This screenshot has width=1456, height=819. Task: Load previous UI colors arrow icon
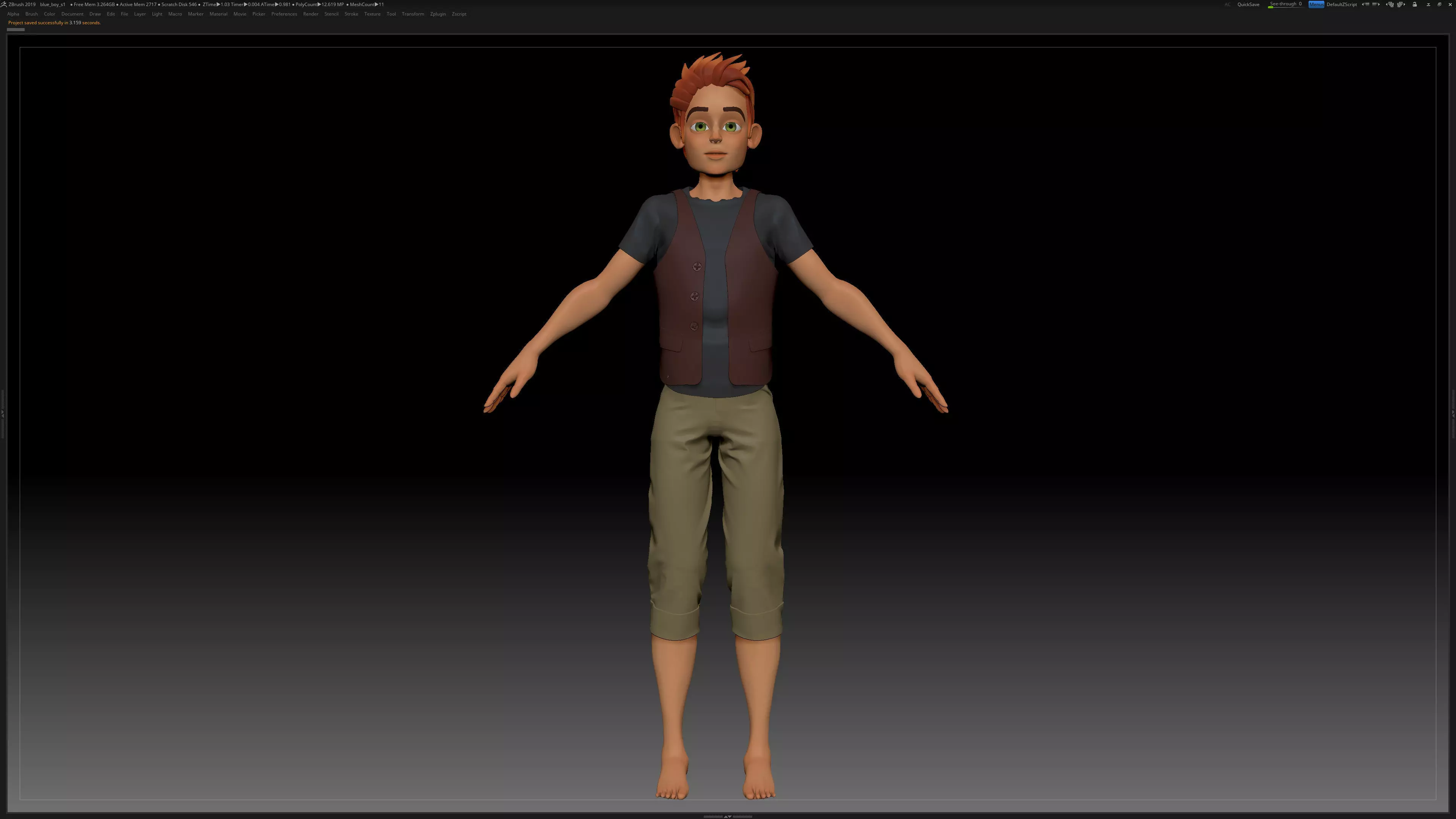point(1365,5)
